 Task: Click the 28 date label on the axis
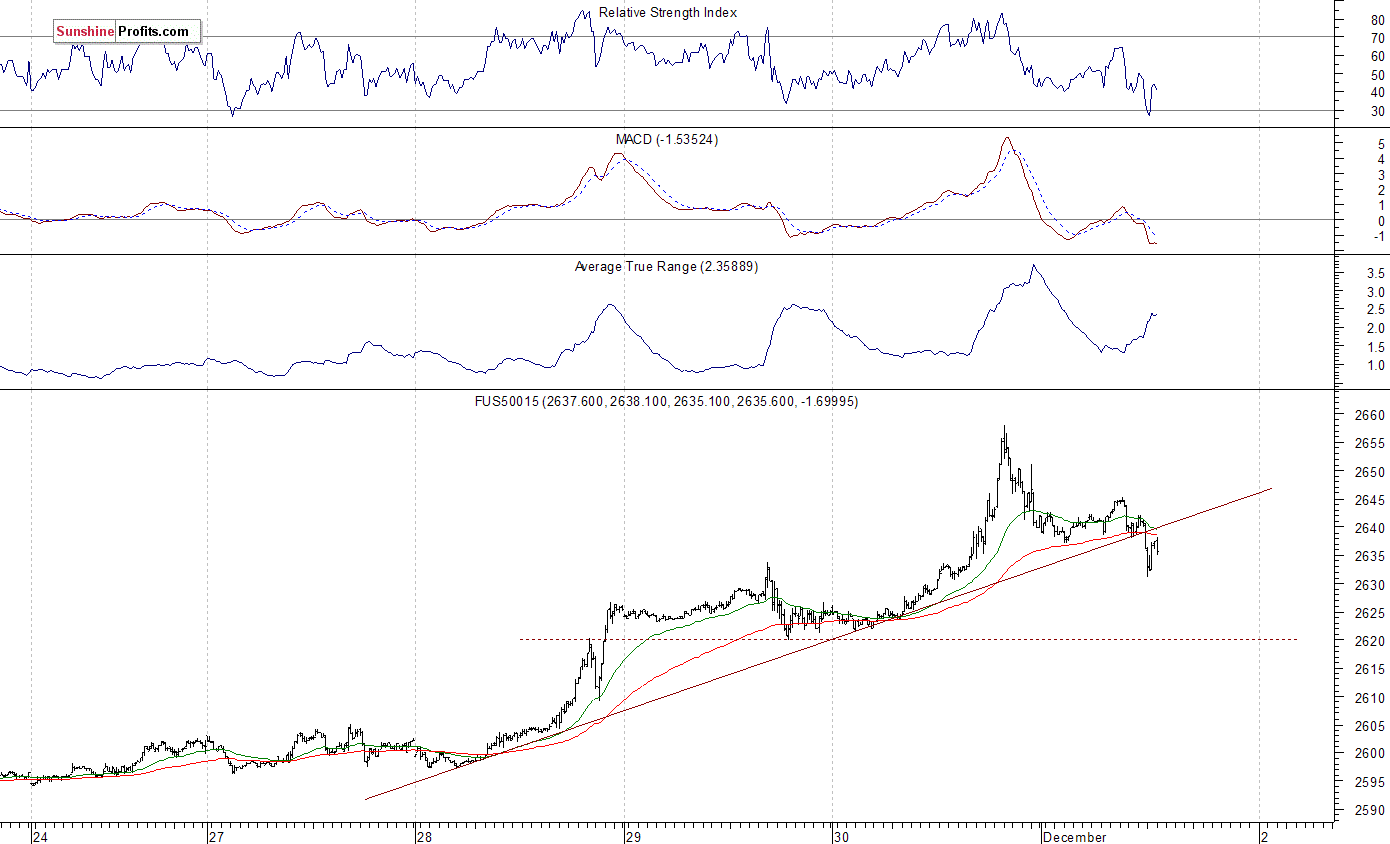click(x=424, y=837)
